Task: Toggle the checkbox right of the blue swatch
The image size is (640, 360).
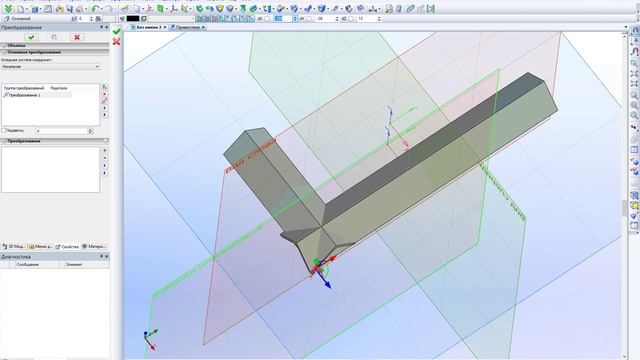Action: point(309,19)
